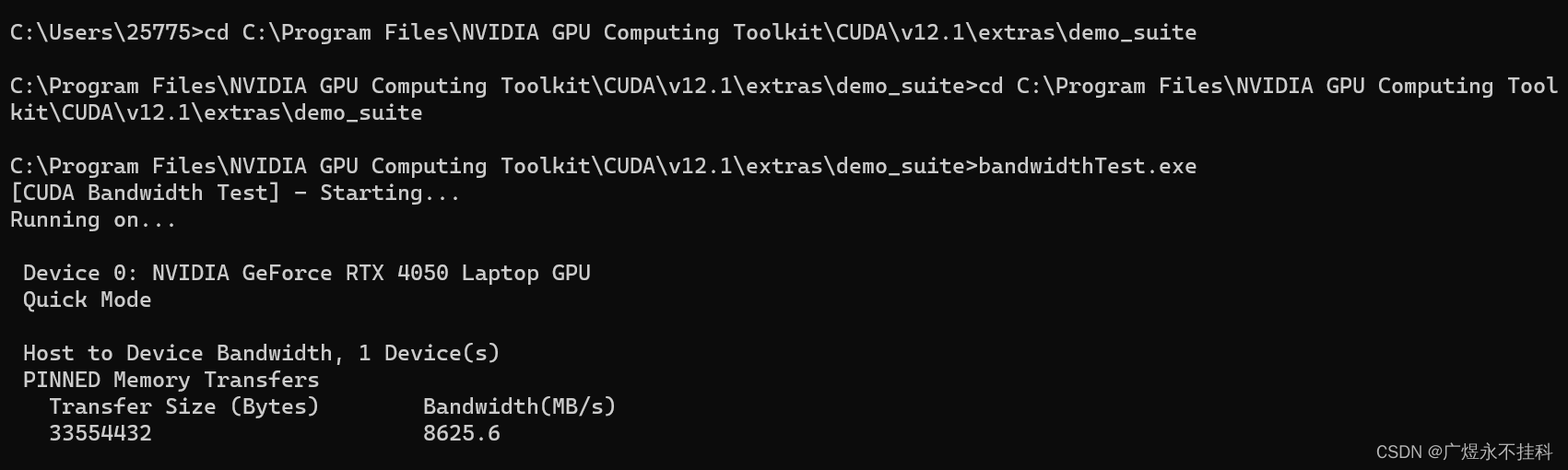Viewport: 1568px width, 470px height.
Task: Click 'RTX 4050' in the device name
Action: [x=397, y=273]
